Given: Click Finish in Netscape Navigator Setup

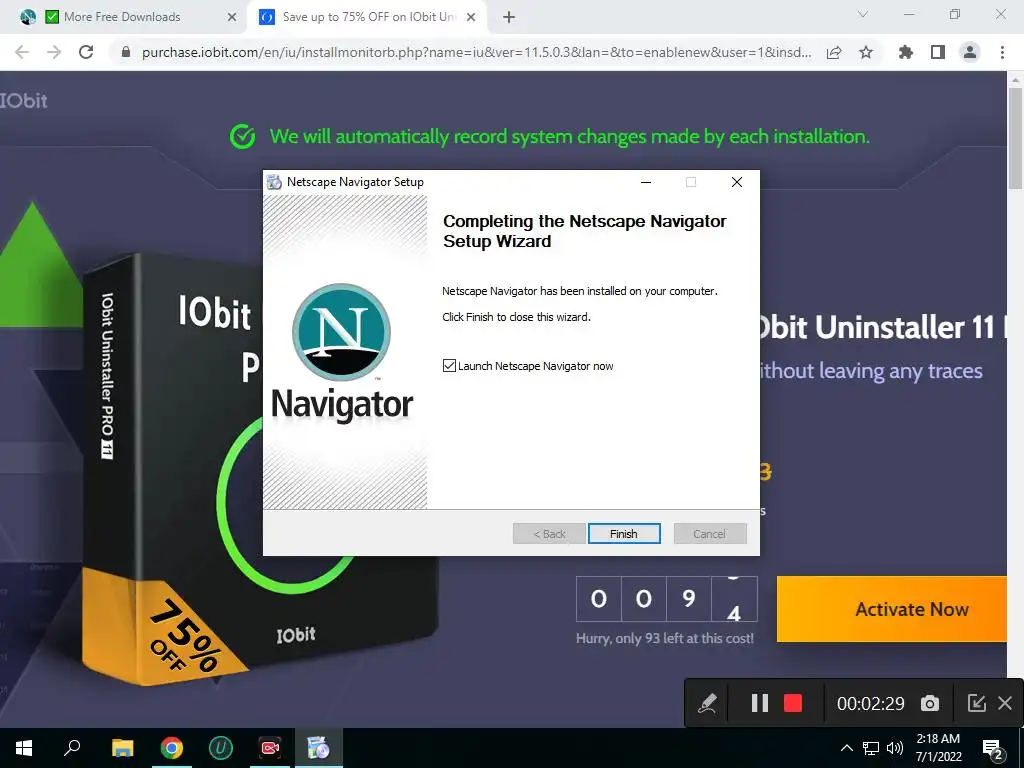Looking at the screenshot, I should [x=624, y=534].
